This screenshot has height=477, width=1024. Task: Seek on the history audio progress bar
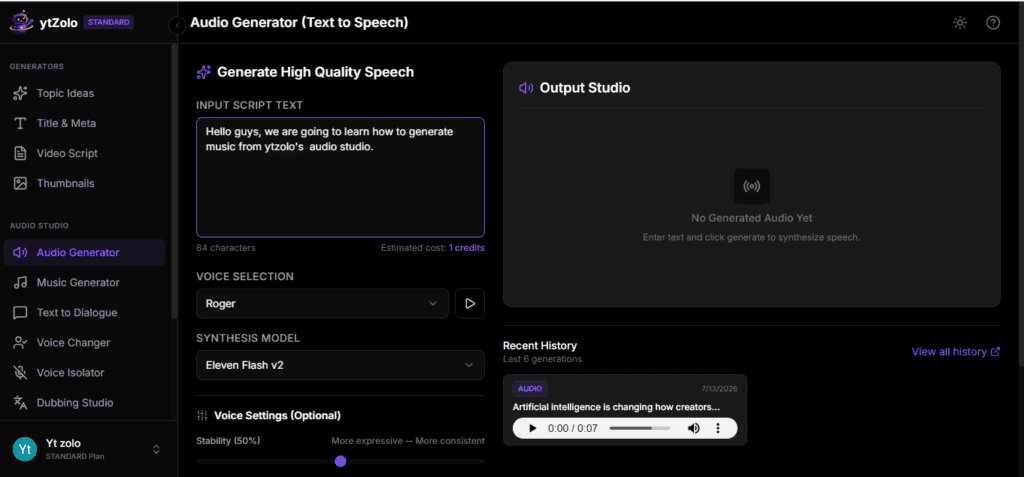[x=639, y=429]
